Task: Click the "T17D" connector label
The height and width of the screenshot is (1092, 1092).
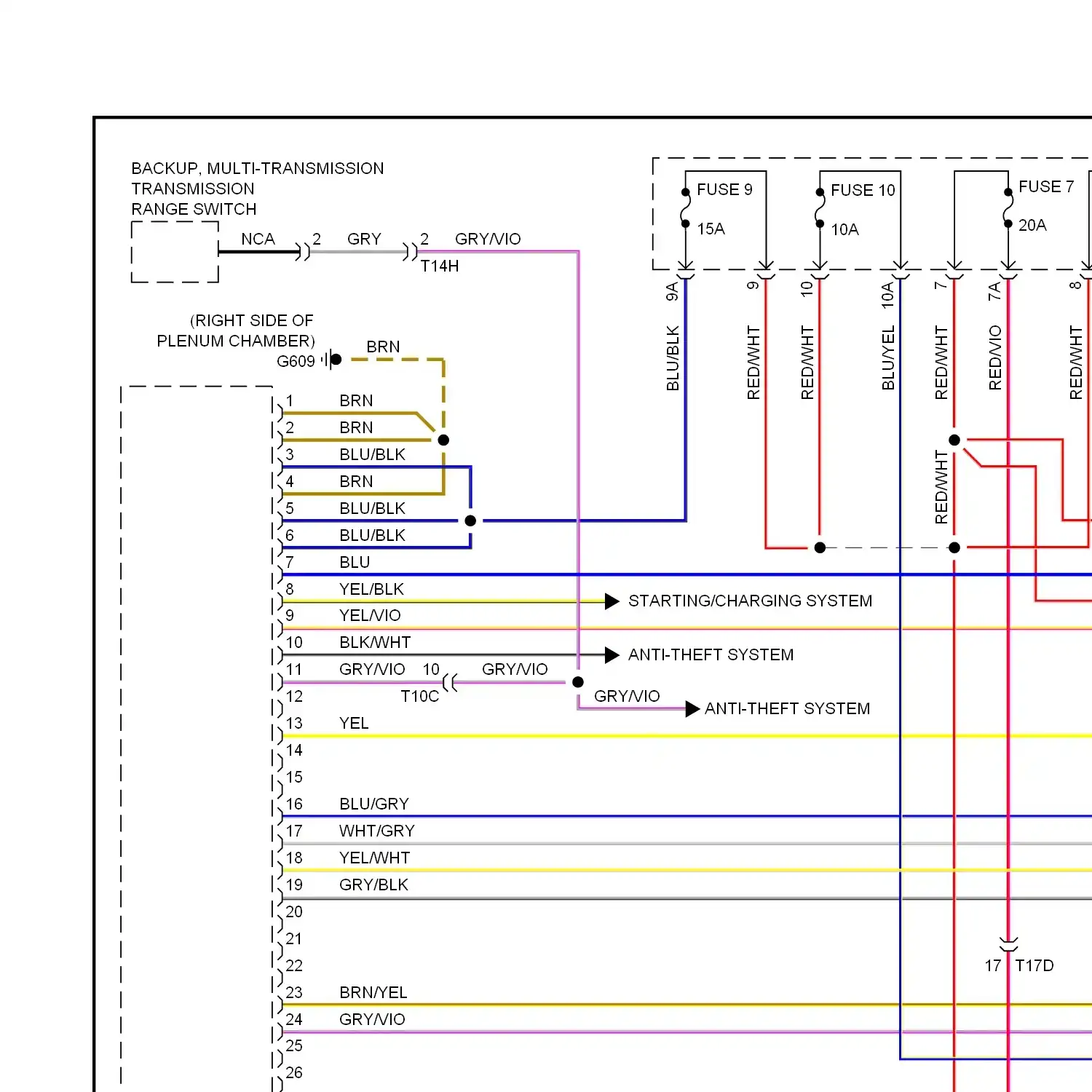Action: coord(1034,965)
